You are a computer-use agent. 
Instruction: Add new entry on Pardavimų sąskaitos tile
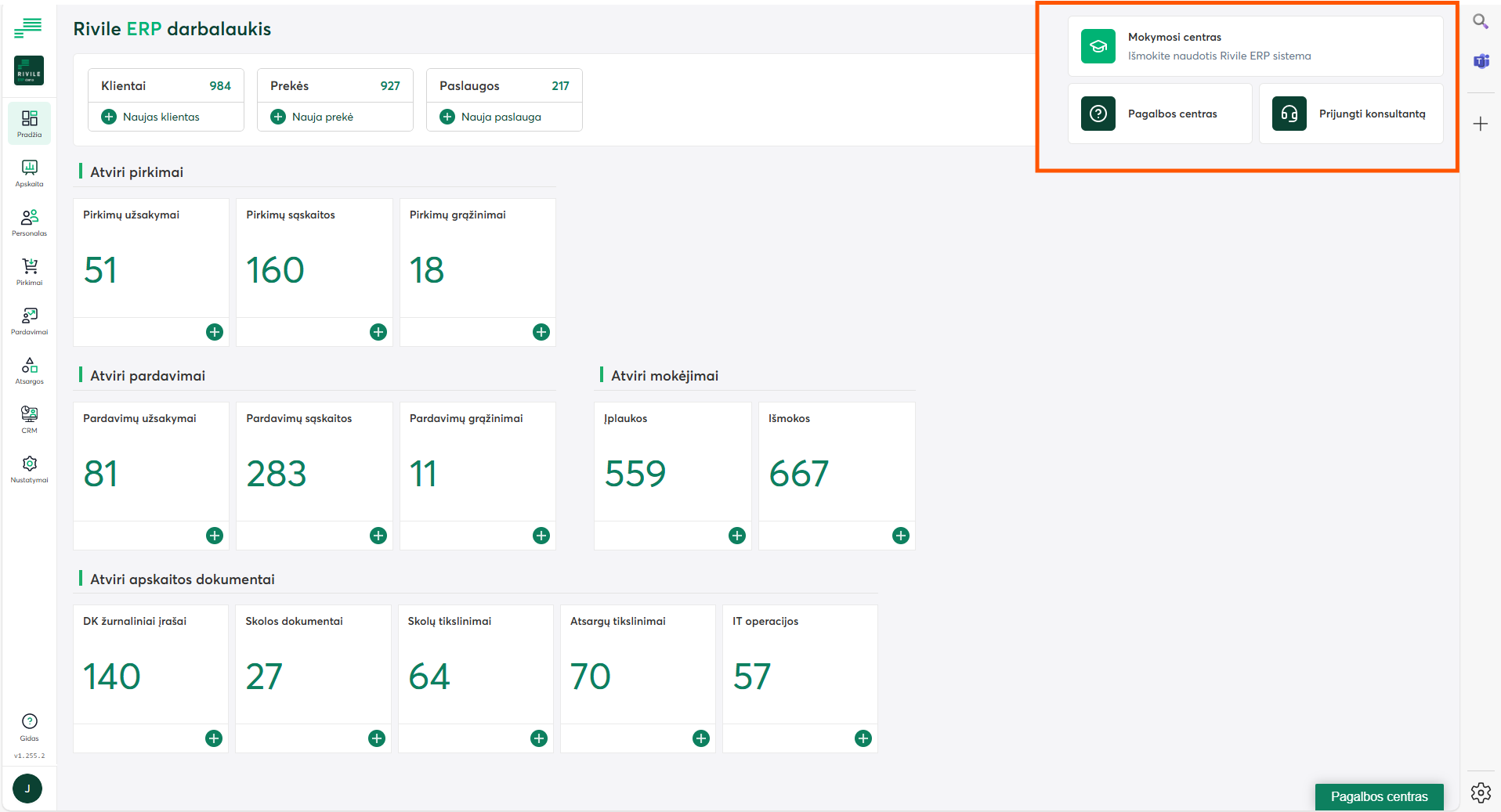point(378,536)
